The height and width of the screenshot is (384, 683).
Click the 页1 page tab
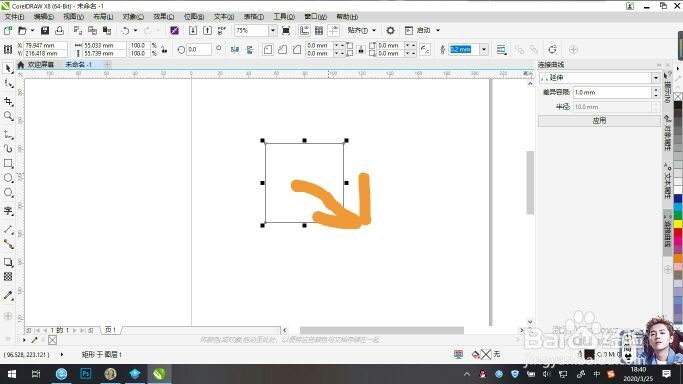click(111, 330)
